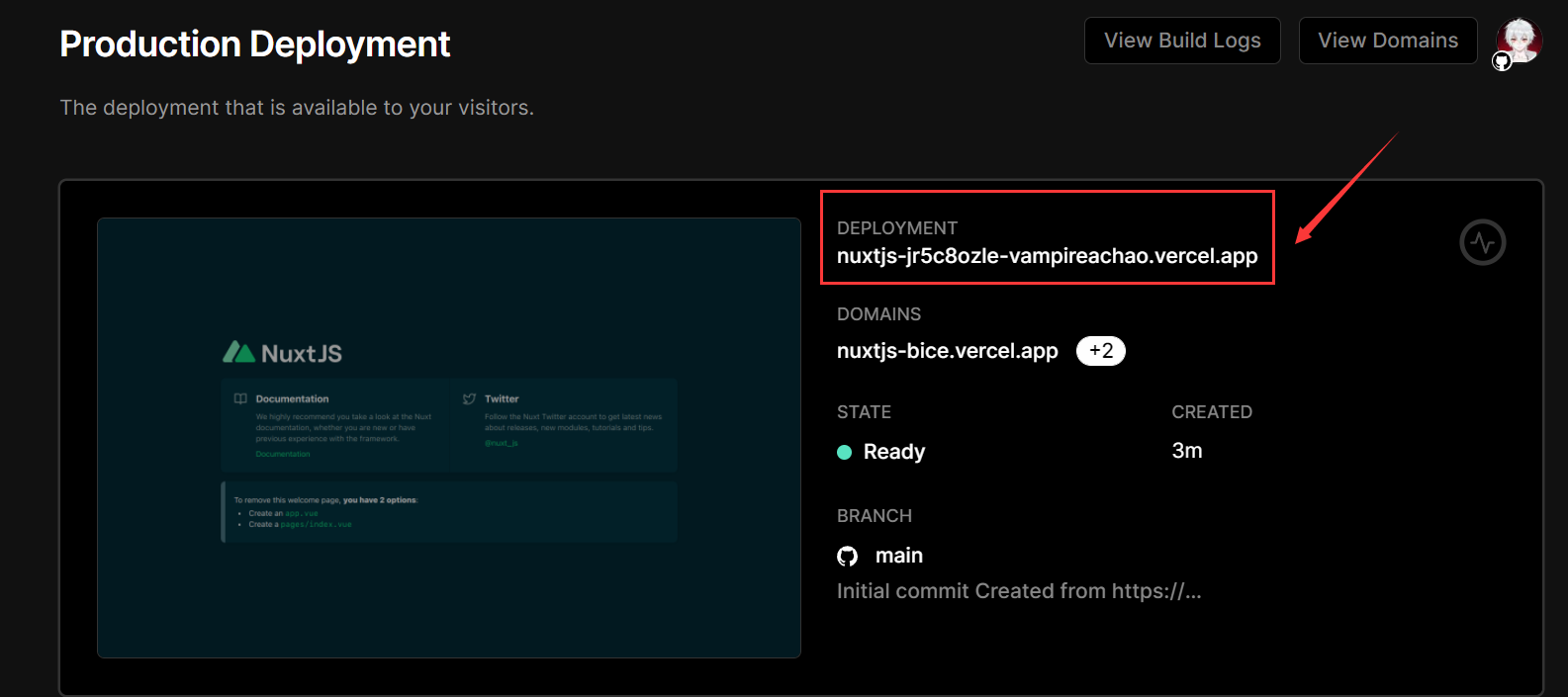Click the GitHub badge on the avatar
This screenshot has width=1568, height=697.
coord(1502,62)
